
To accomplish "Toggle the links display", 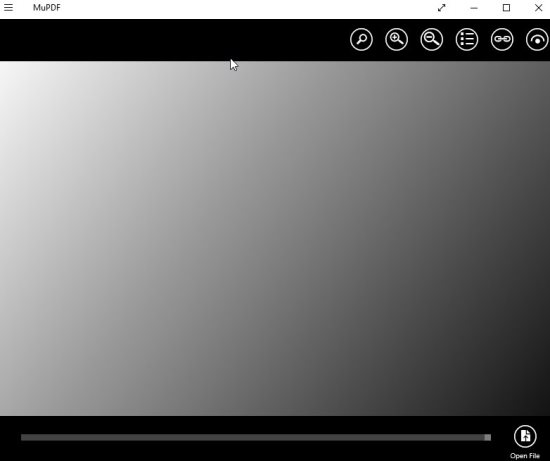I will pos(502,39).
